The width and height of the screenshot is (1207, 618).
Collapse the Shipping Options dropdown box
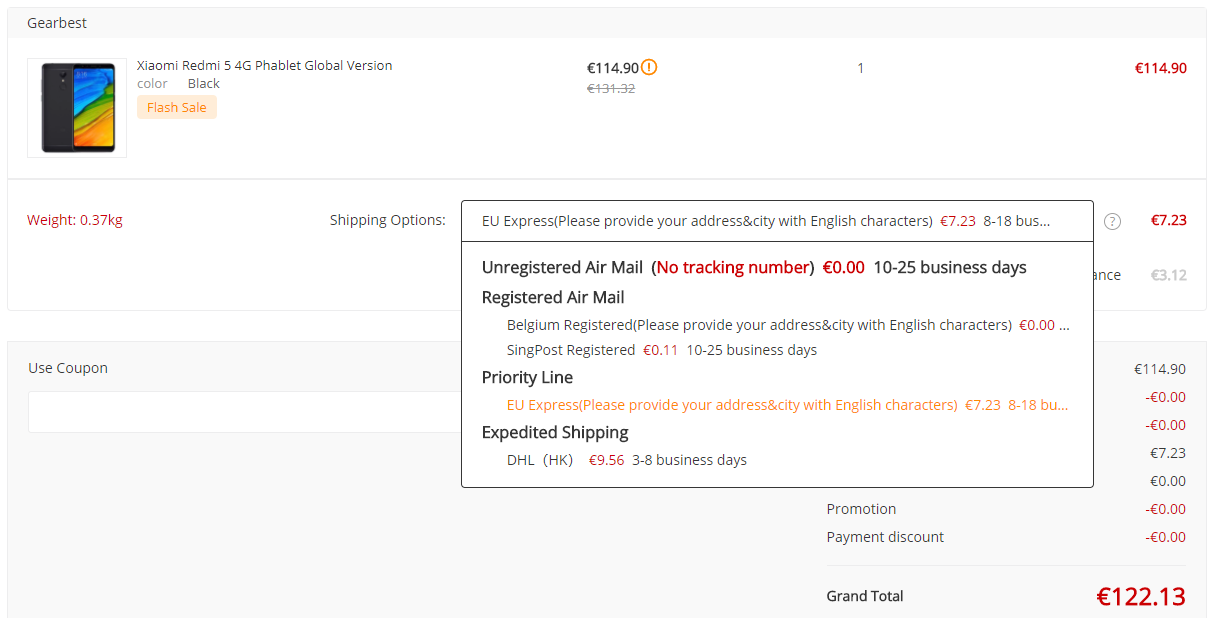776,221
